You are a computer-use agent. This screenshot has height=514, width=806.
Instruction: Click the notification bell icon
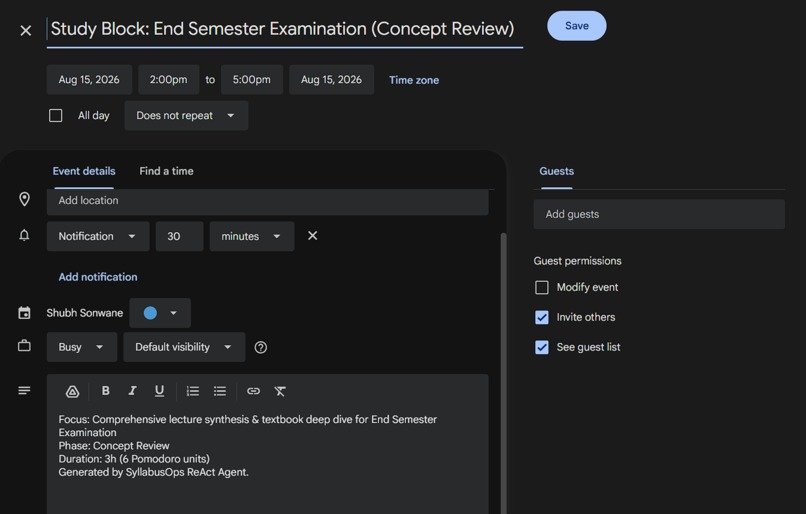point(24,235)
